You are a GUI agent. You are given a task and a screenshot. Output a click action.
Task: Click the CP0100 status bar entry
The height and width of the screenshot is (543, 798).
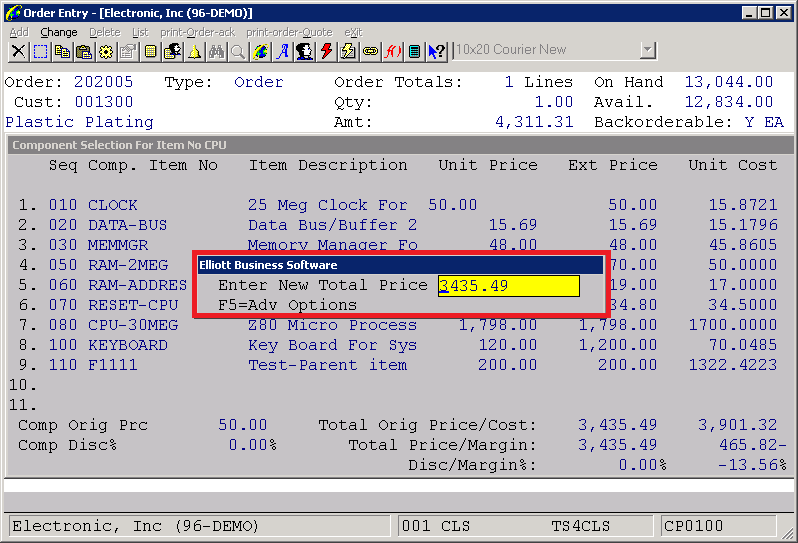click(694, 526)
